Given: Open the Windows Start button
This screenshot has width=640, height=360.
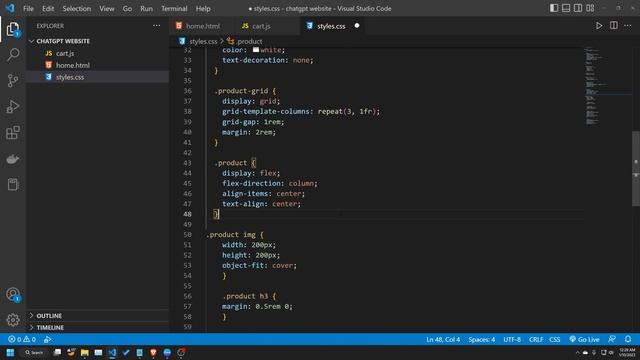Looking at the screenshot, I should 10,352.
